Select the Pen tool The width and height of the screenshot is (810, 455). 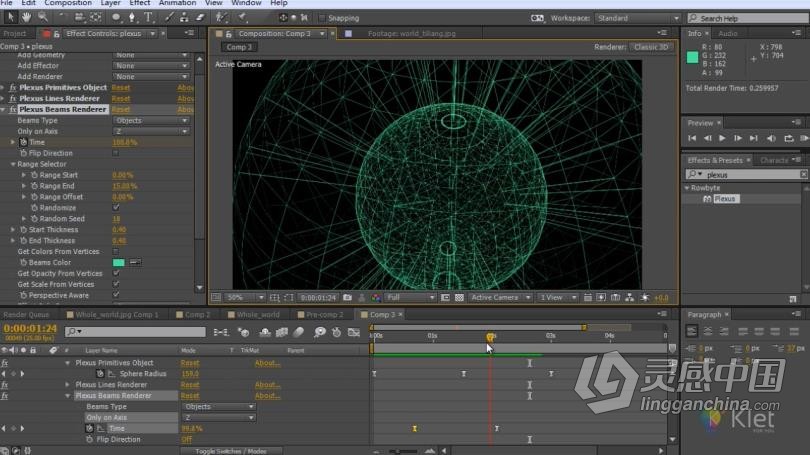132,17
